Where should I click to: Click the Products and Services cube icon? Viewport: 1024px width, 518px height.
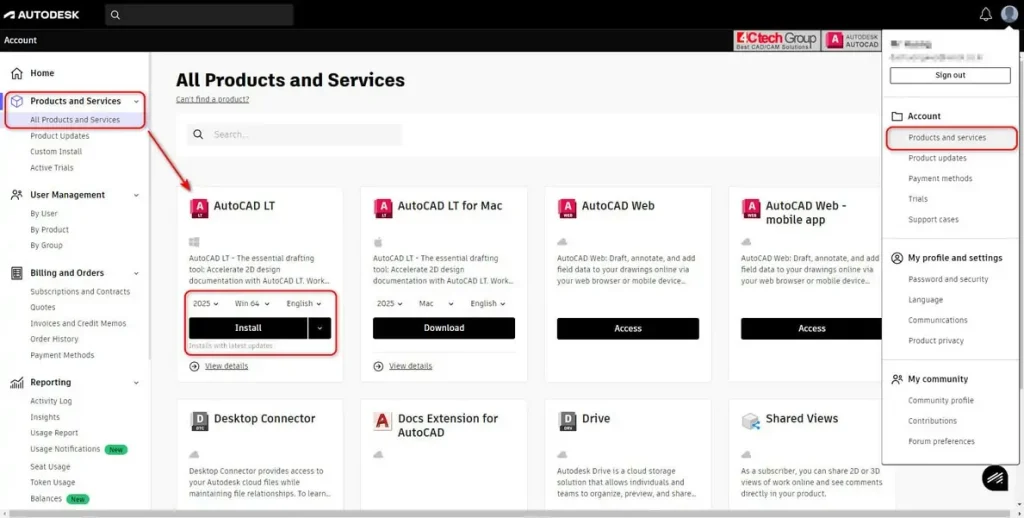pyautogui.click(x=17, y=101)
